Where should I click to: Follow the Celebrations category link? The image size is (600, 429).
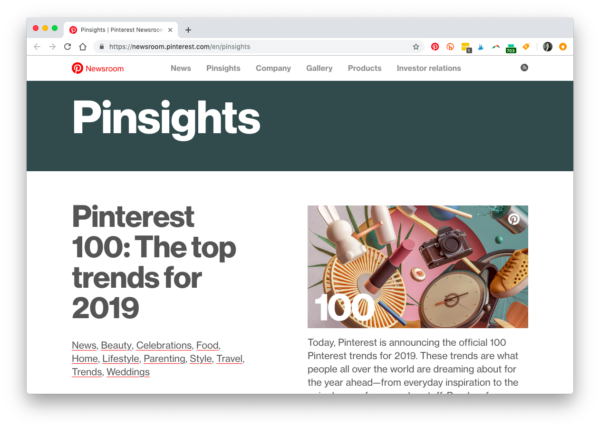163,345
